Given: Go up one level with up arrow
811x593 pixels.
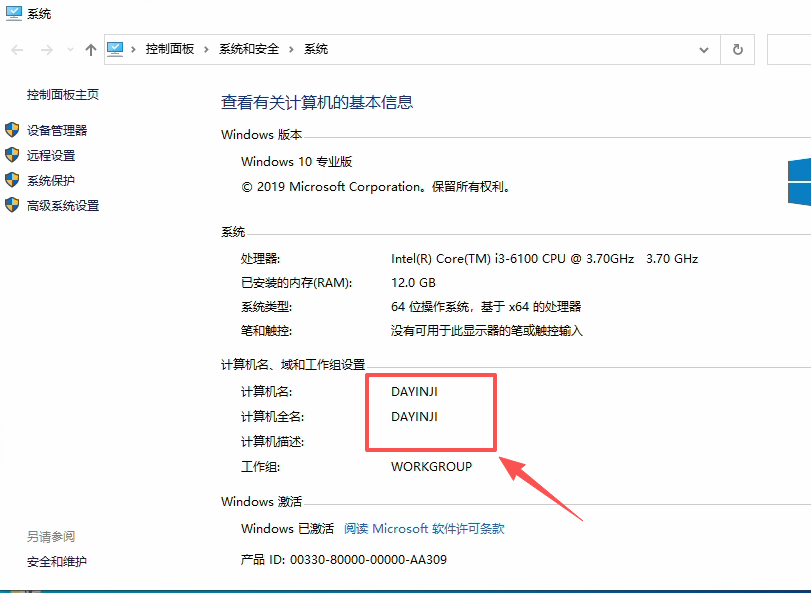Looking at the screenshot, I should (x=91, y=49).
